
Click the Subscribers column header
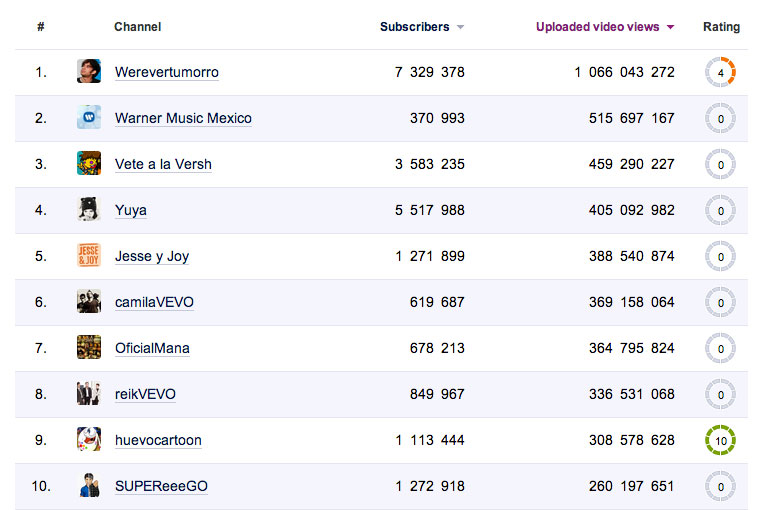(x=414, y=27)
